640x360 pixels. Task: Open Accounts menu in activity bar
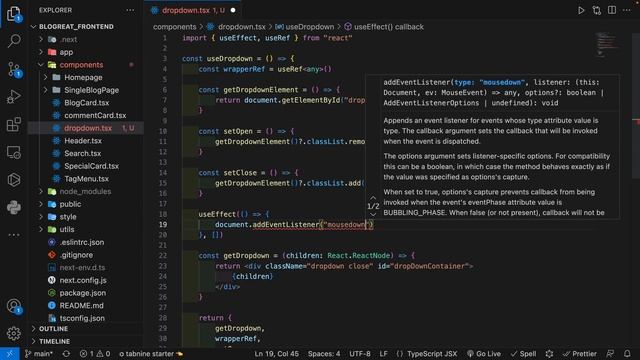(x=13, y=306)
